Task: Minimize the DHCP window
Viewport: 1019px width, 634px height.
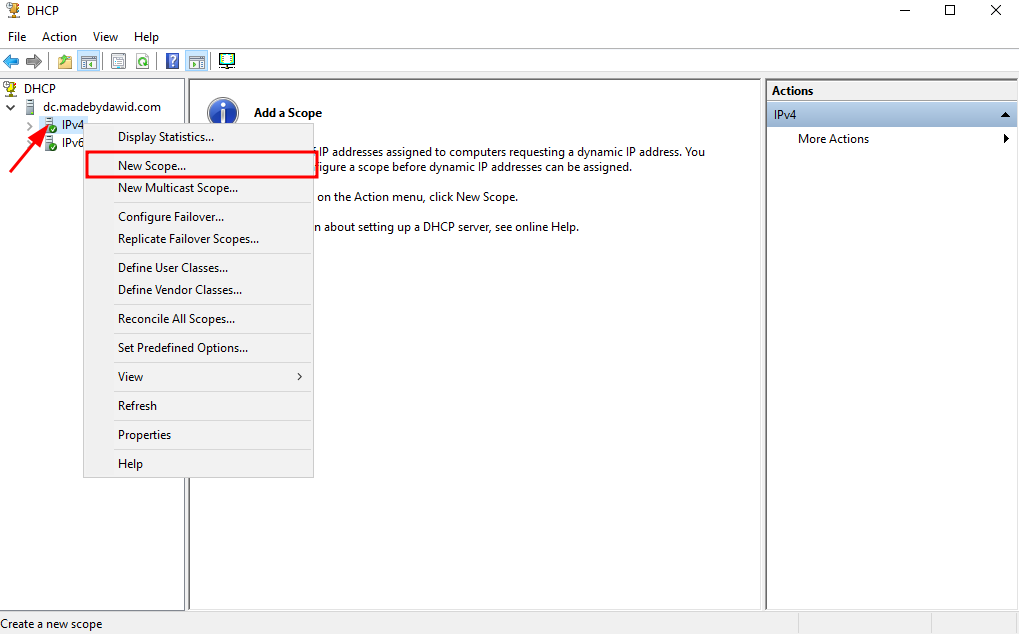Action: 905,10
